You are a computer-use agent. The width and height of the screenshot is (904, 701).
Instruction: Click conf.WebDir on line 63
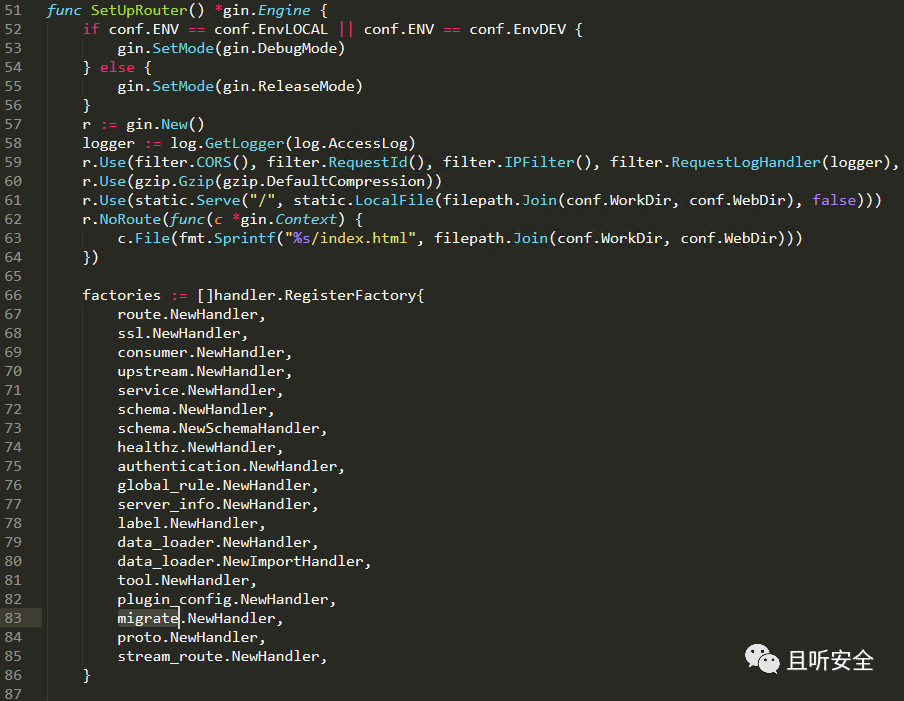pyautogui.click(x=728, y=239)
